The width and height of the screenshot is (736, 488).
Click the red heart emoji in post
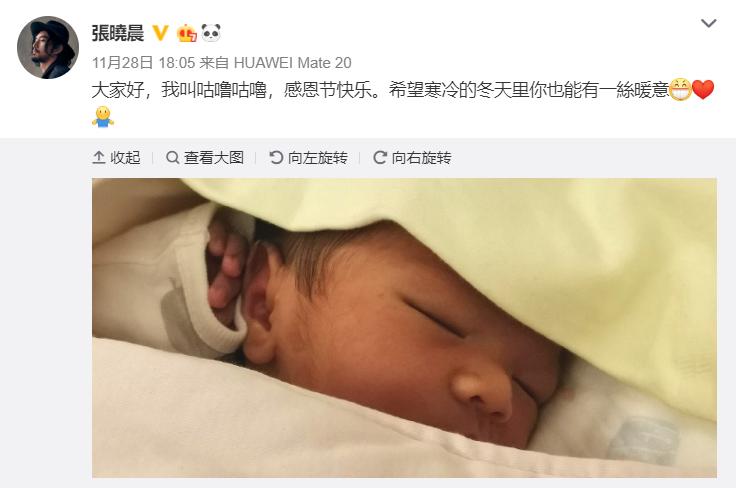[703, 90]
